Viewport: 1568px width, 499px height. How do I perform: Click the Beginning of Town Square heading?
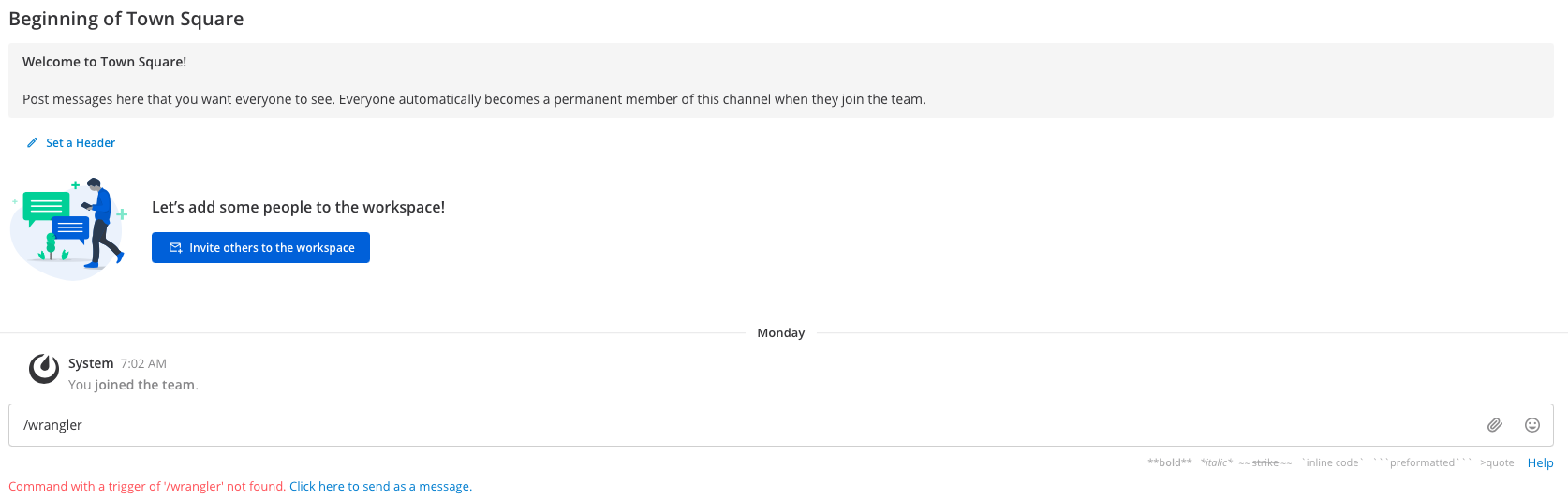click(126, 19)
